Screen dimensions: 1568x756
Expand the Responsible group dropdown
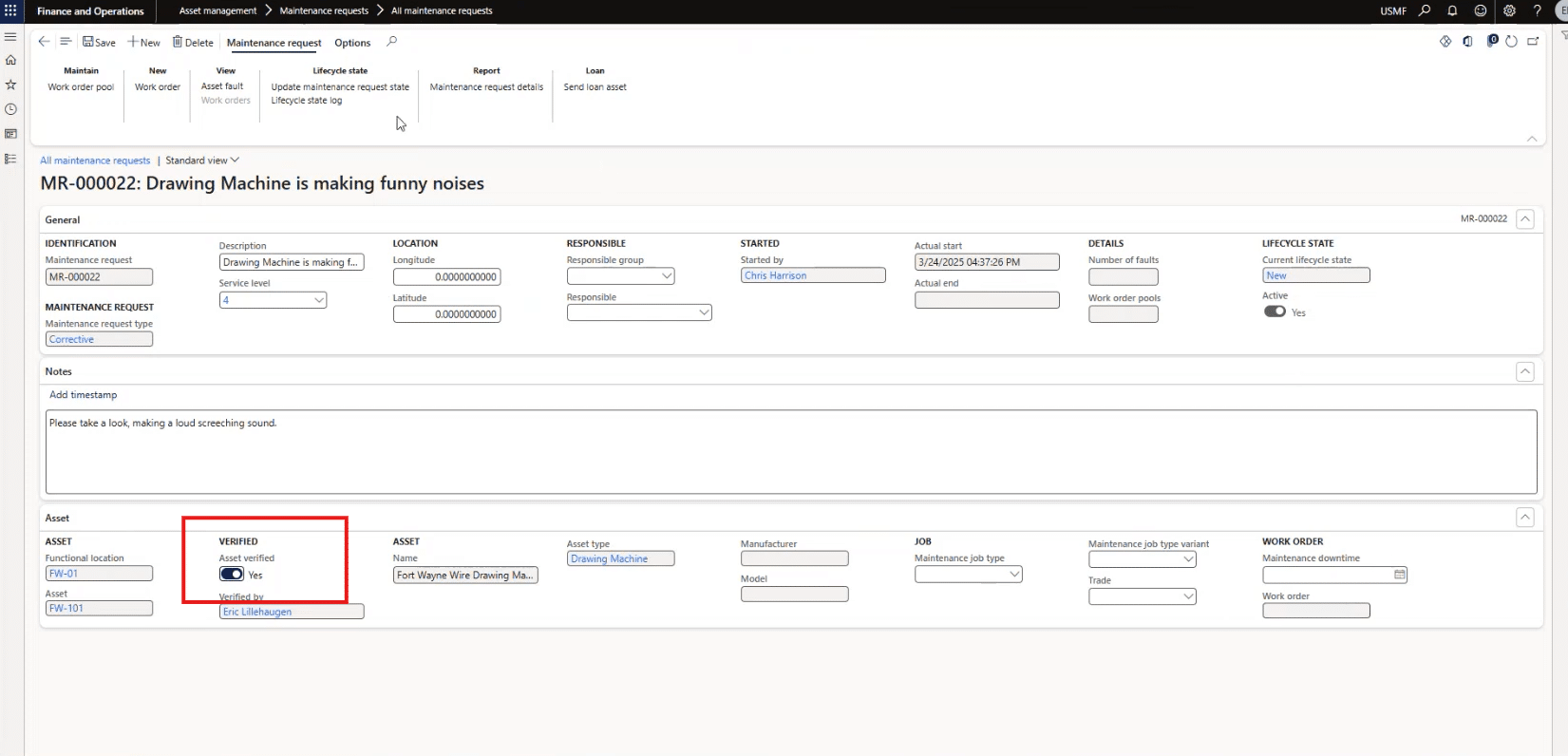click(667, 276)
